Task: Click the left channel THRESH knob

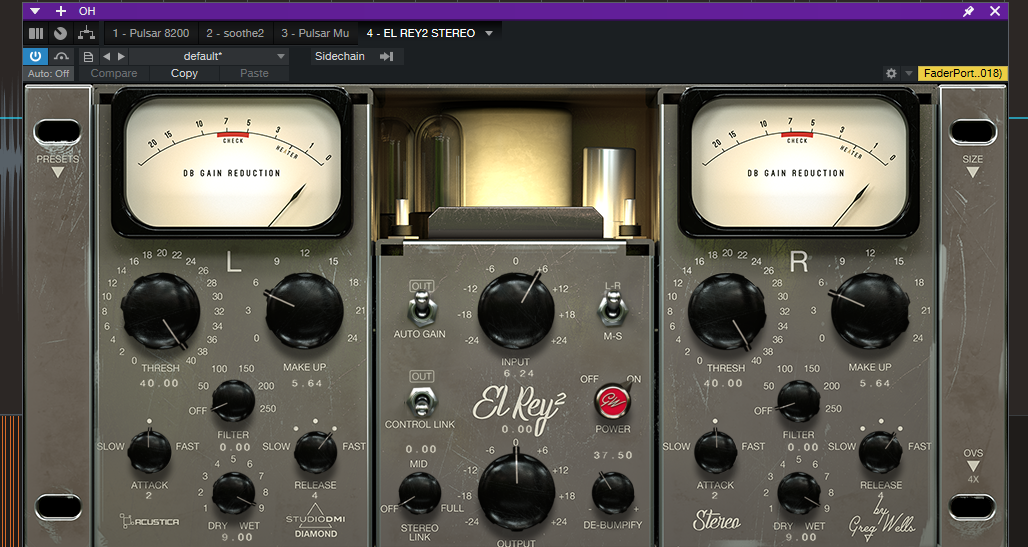Action: tap(161, 311)
